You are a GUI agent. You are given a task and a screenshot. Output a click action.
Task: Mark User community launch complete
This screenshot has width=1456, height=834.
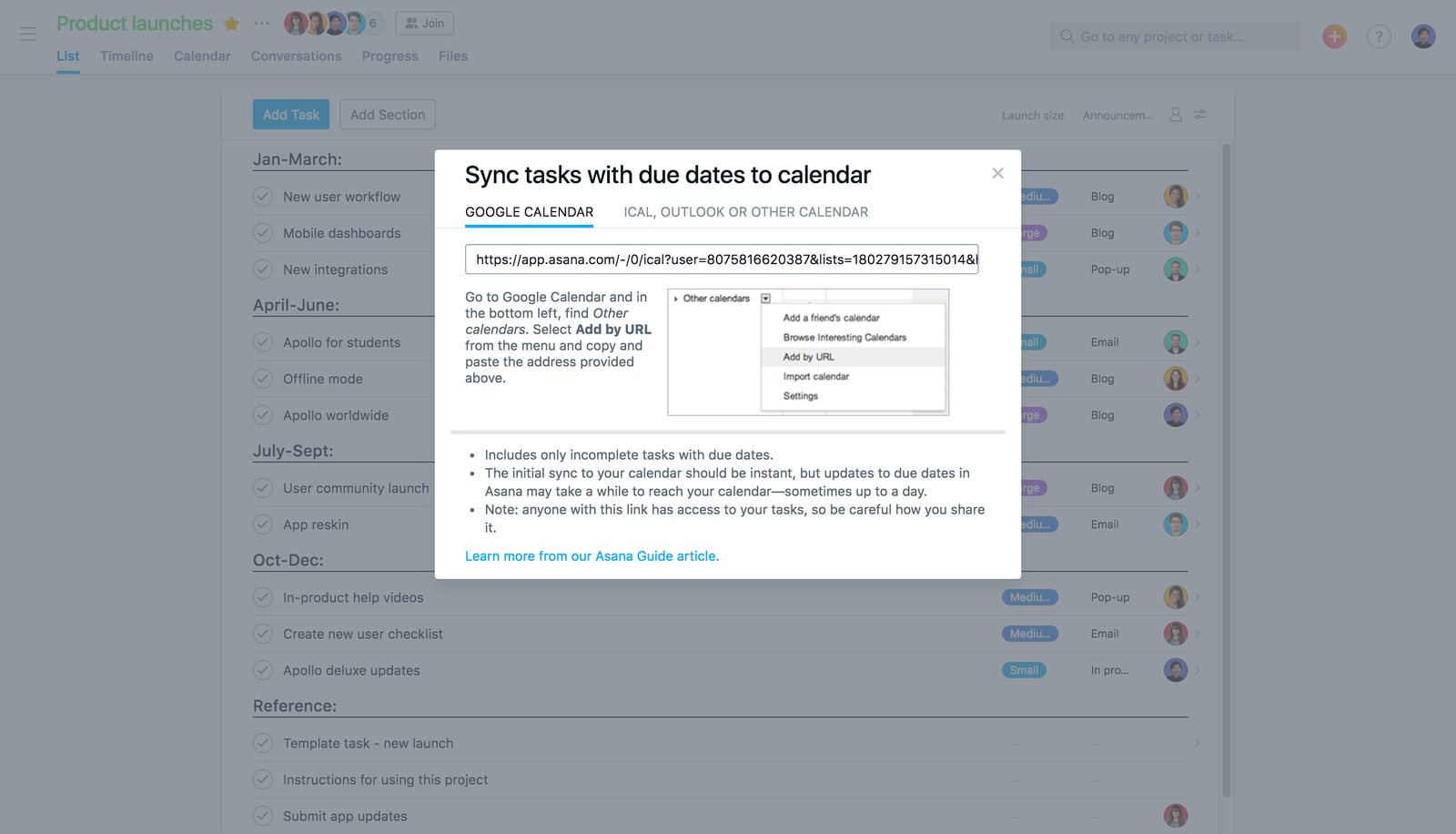[263, 488]
